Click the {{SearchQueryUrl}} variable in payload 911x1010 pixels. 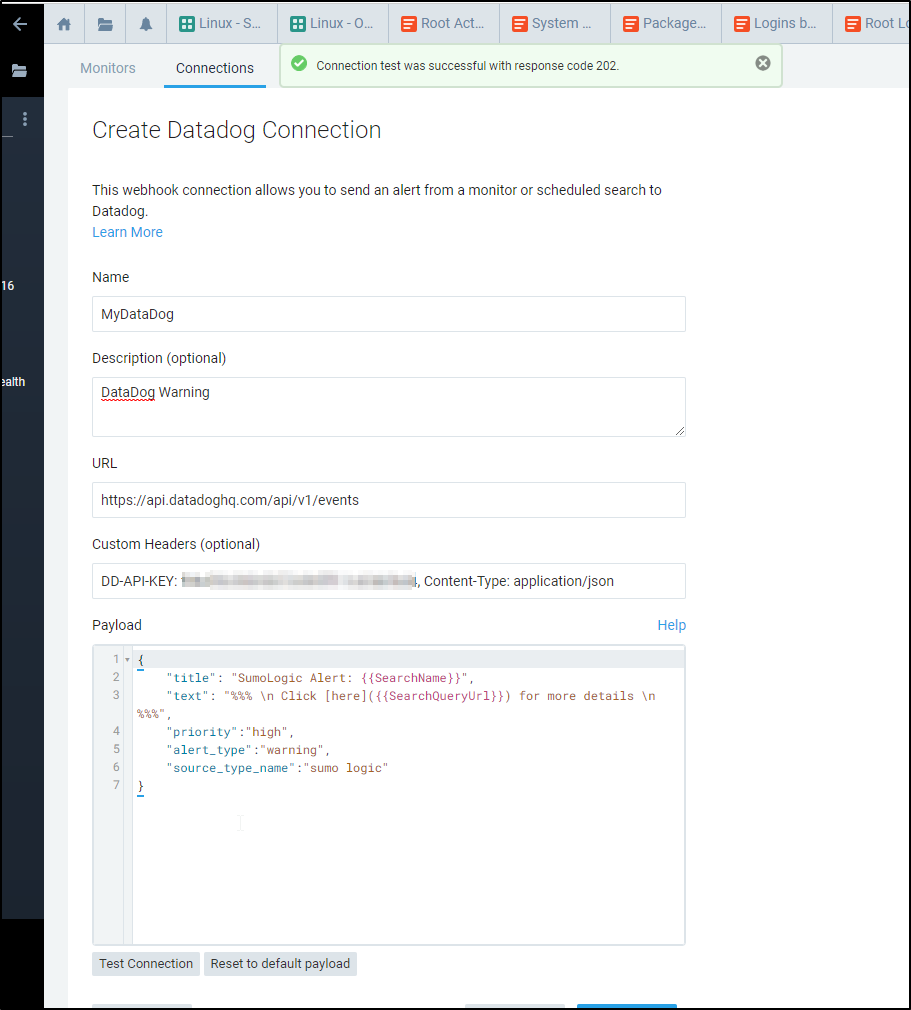439,696
